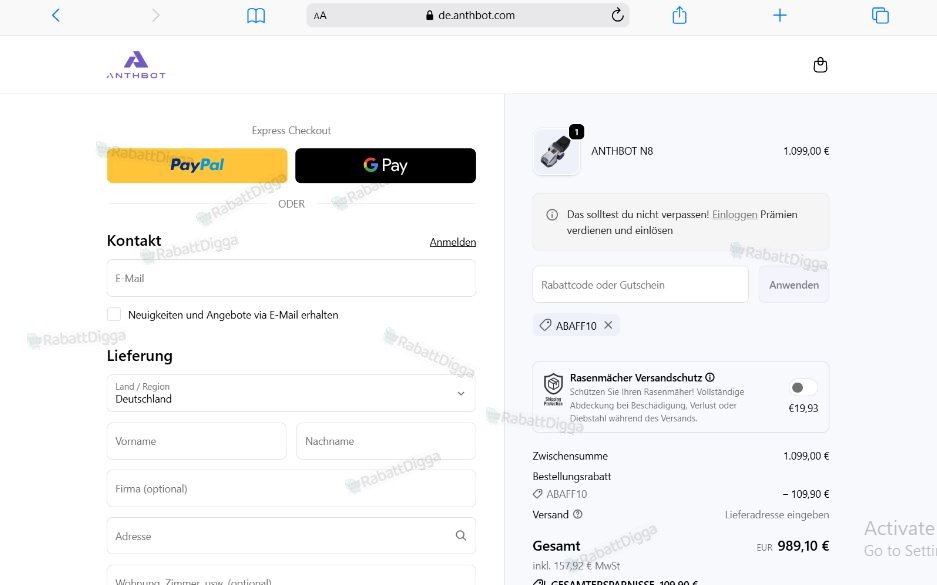Click info icon next to Versandschutz title
Viewport: 937px width, 585px height.
click(x=710, y=377)
